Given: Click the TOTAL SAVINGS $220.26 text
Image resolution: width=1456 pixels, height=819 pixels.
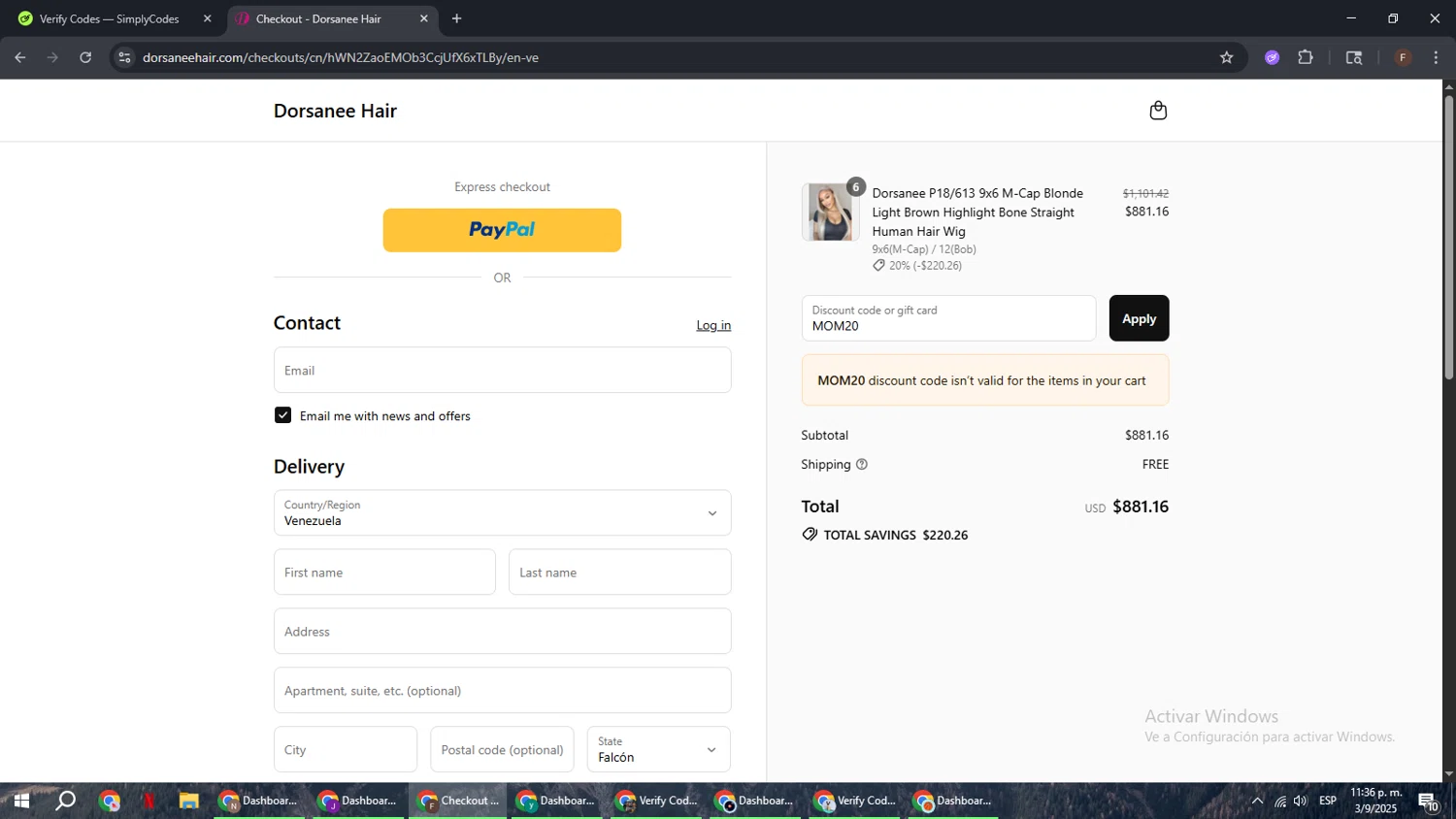Looking at the screenshot, I should coord(896,535).
